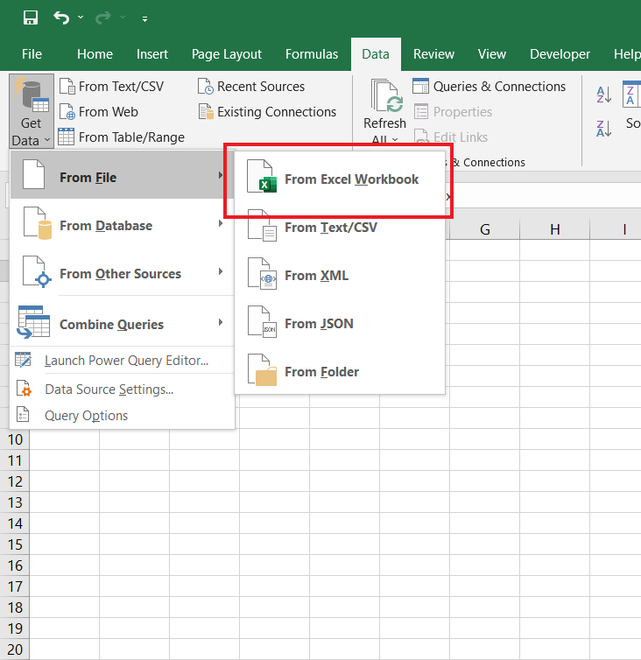Choose From Excel Workbook option
The height and width of the screenshot is (660, 641).
[351, 179]
